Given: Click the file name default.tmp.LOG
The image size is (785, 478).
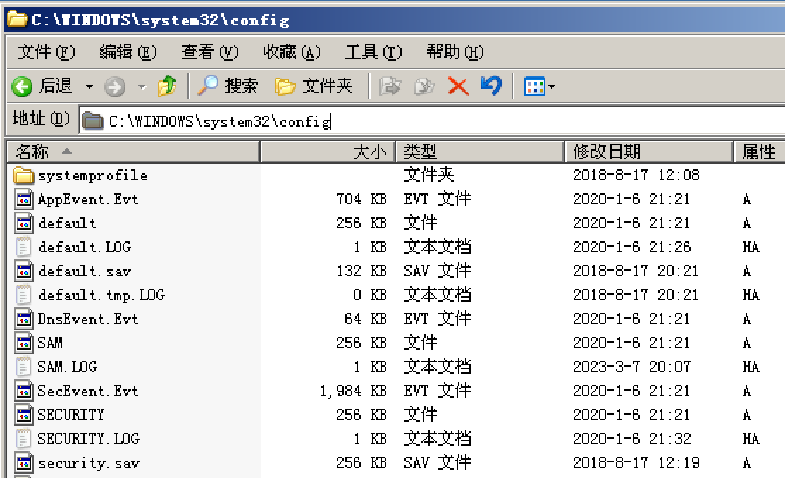Looking at the screenshot, I should [102, 295].
